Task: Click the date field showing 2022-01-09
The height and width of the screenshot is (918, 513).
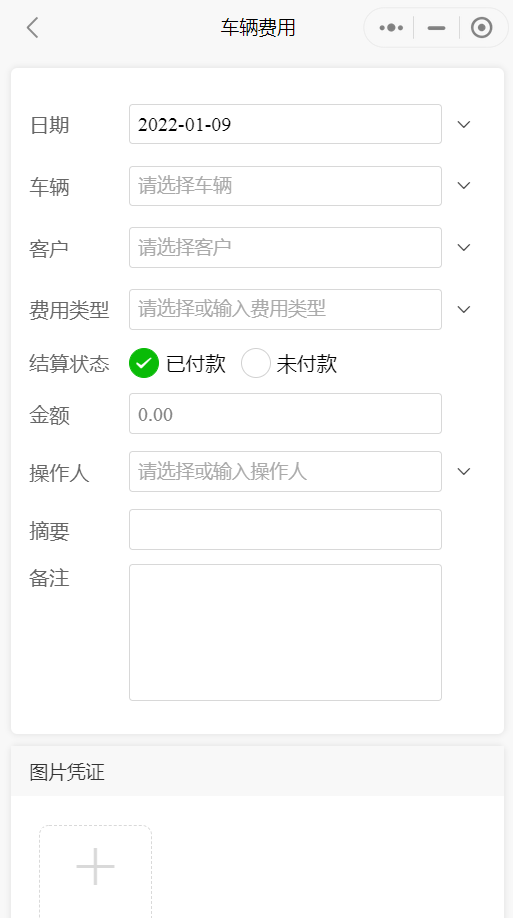Action: point(285,124)
